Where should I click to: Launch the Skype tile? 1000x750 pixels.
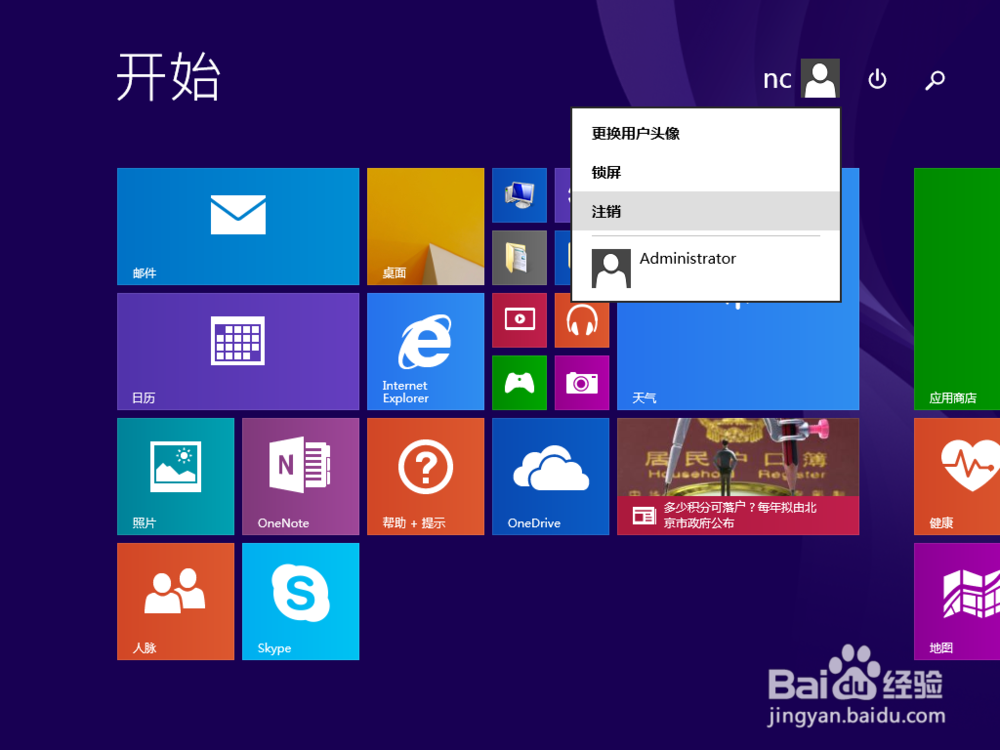pos(300,601)
